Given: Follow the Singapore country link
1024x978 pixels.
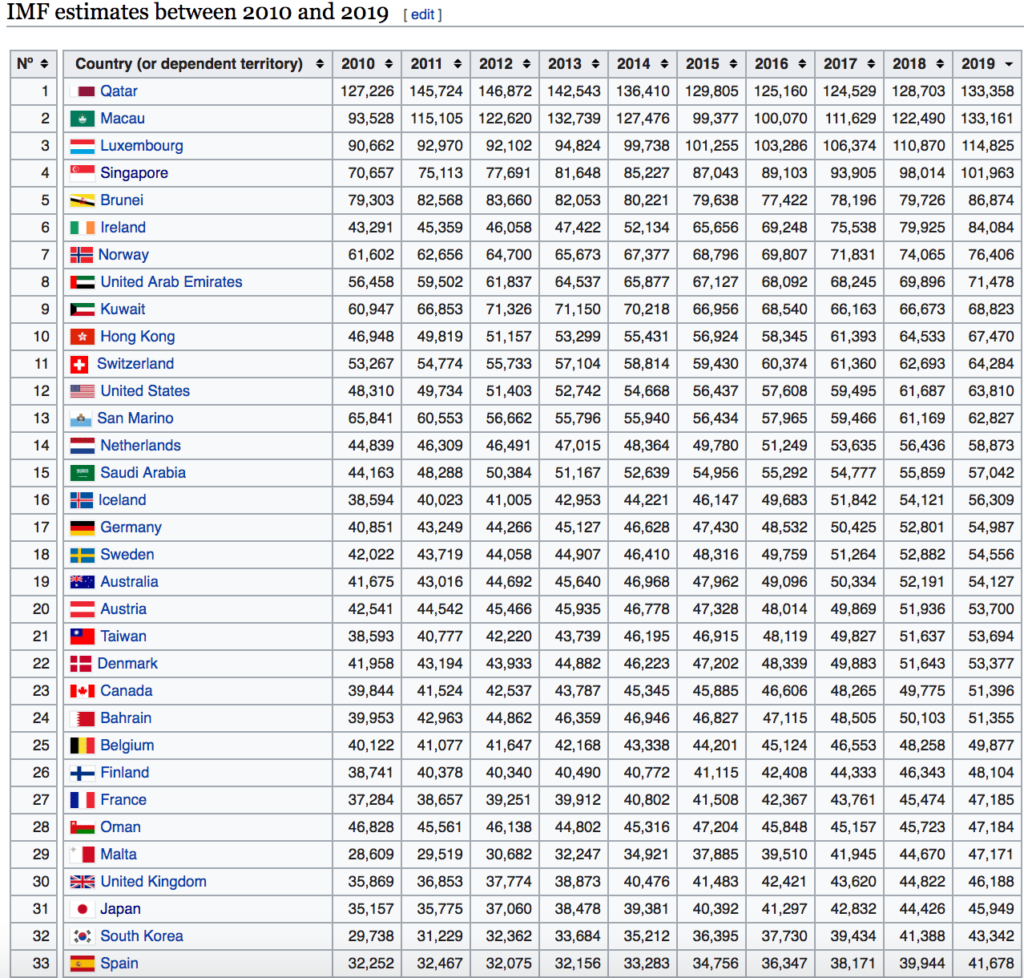Looking at the screenshot, I should point(135,173).
